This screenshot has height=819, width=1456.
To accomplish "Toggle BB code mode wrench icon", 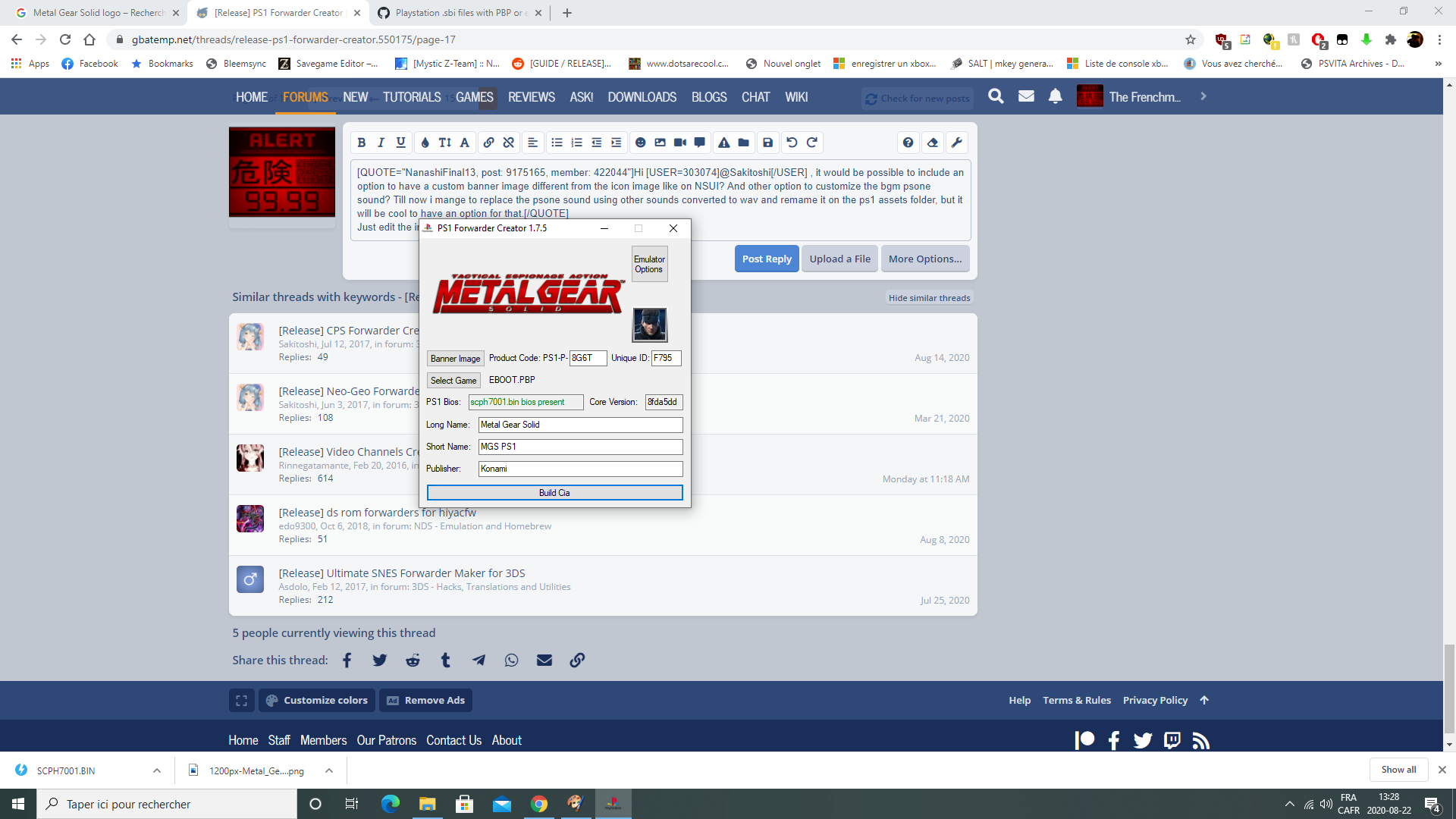I will click(x=957, y=143).
